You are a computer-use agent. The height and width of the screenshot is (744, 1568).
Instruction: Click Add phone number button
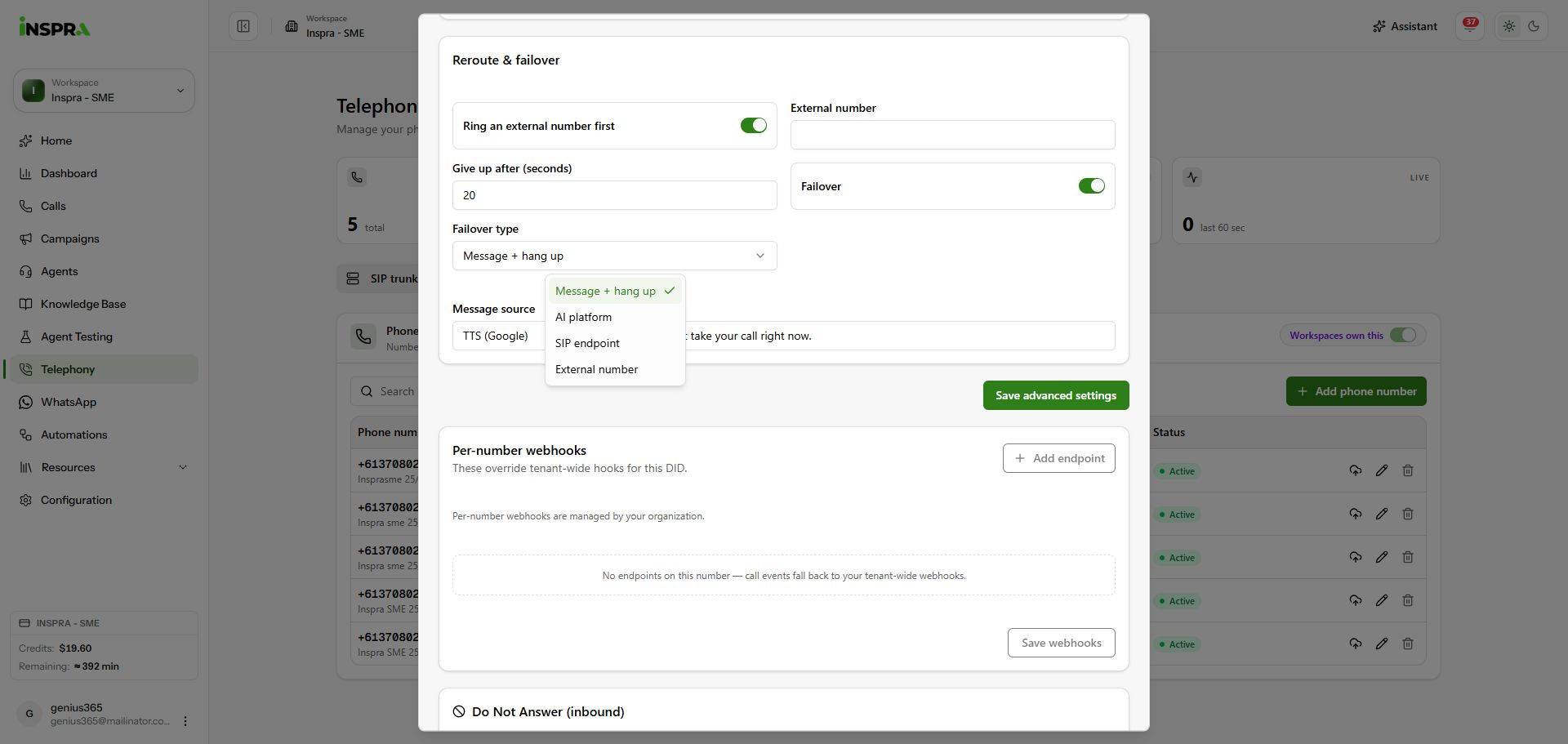click(1356, 391)
